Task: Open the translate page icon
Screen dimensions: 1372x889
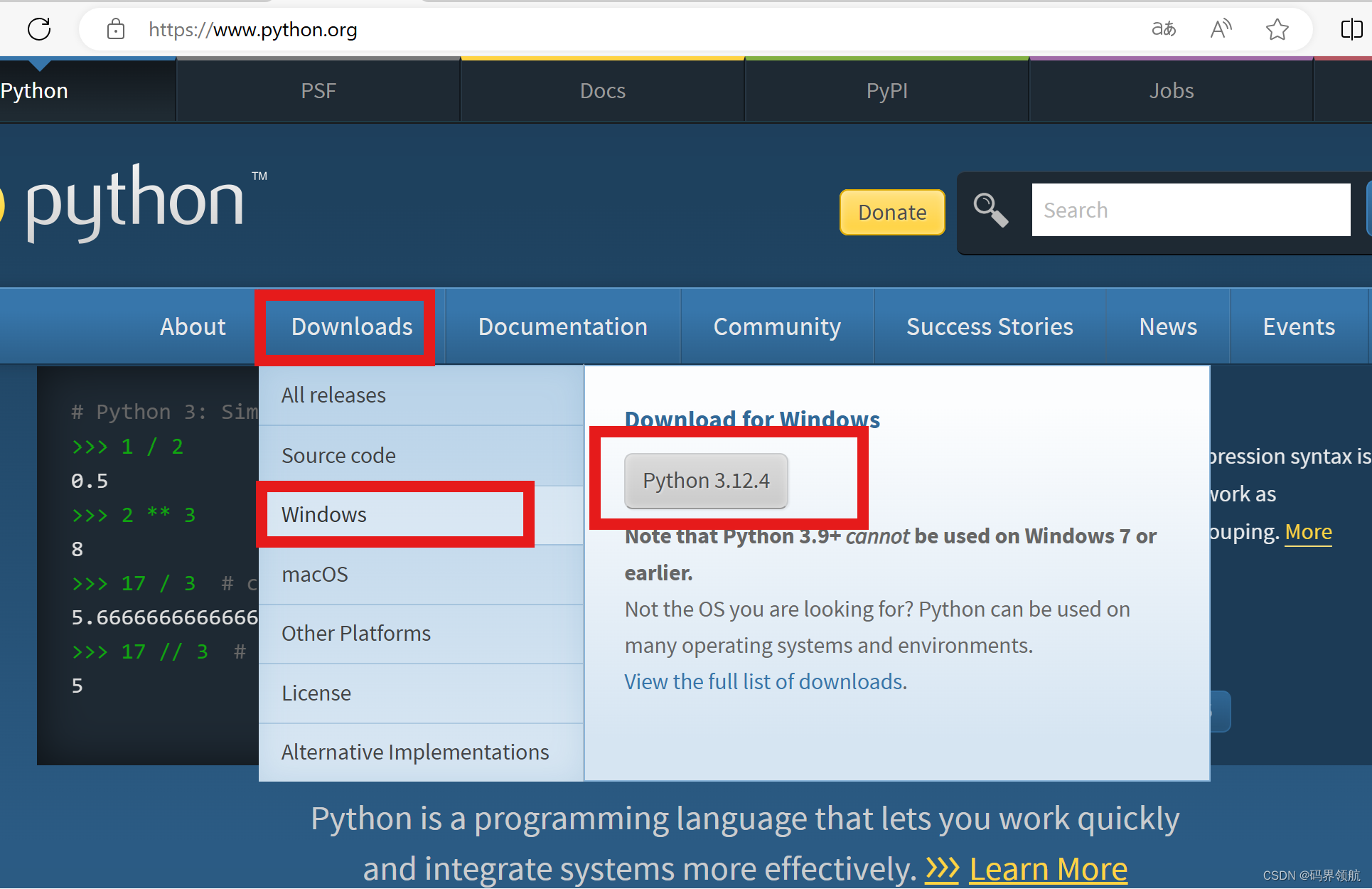Action: pyautogui.click(x=1163, y=29)
